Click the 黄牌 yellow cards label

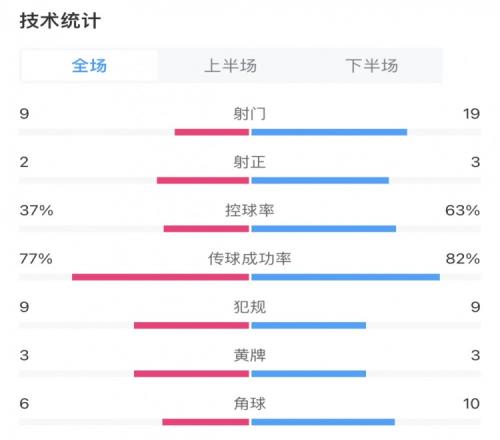click(249, 355)
